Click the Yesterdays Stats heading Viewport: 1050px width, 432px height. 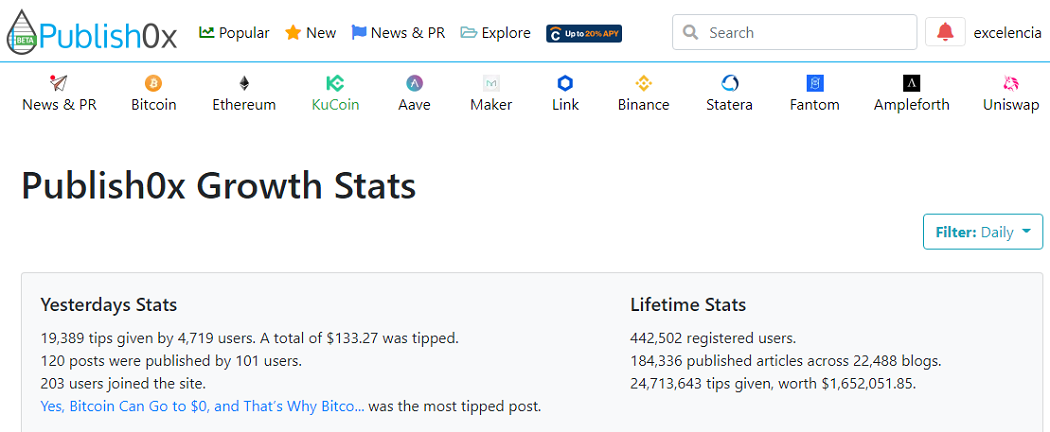tap(108, 305)
